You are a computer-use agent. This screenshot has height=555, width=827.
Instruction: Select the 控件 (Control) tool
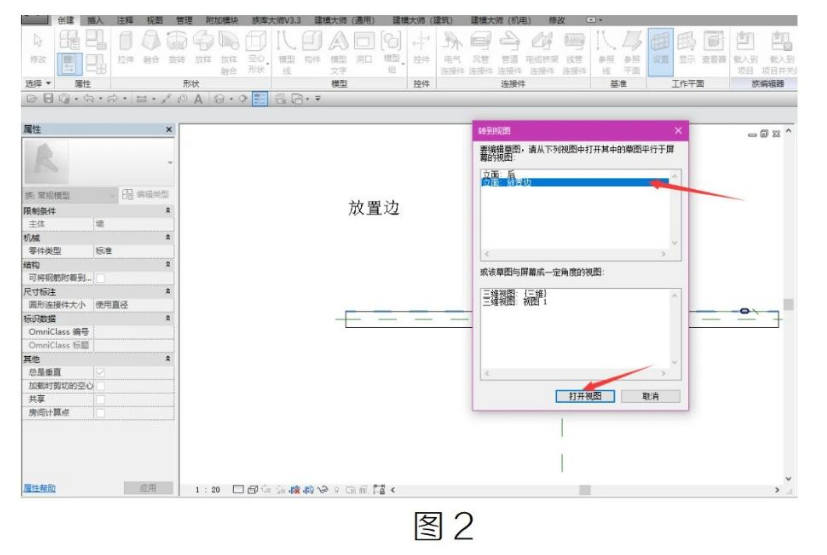point(421,47)
